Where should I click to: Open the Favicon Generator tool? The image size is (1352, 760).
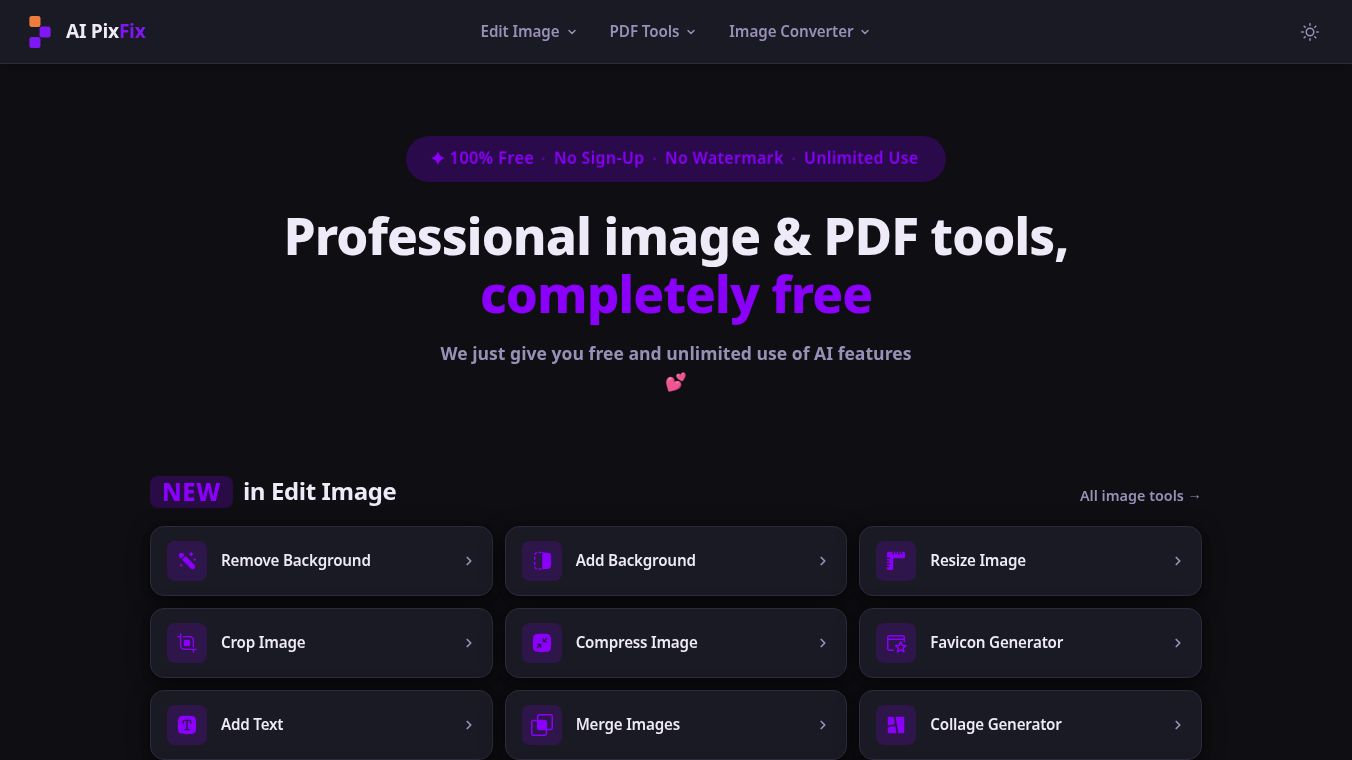click(x=1030, y=643)
